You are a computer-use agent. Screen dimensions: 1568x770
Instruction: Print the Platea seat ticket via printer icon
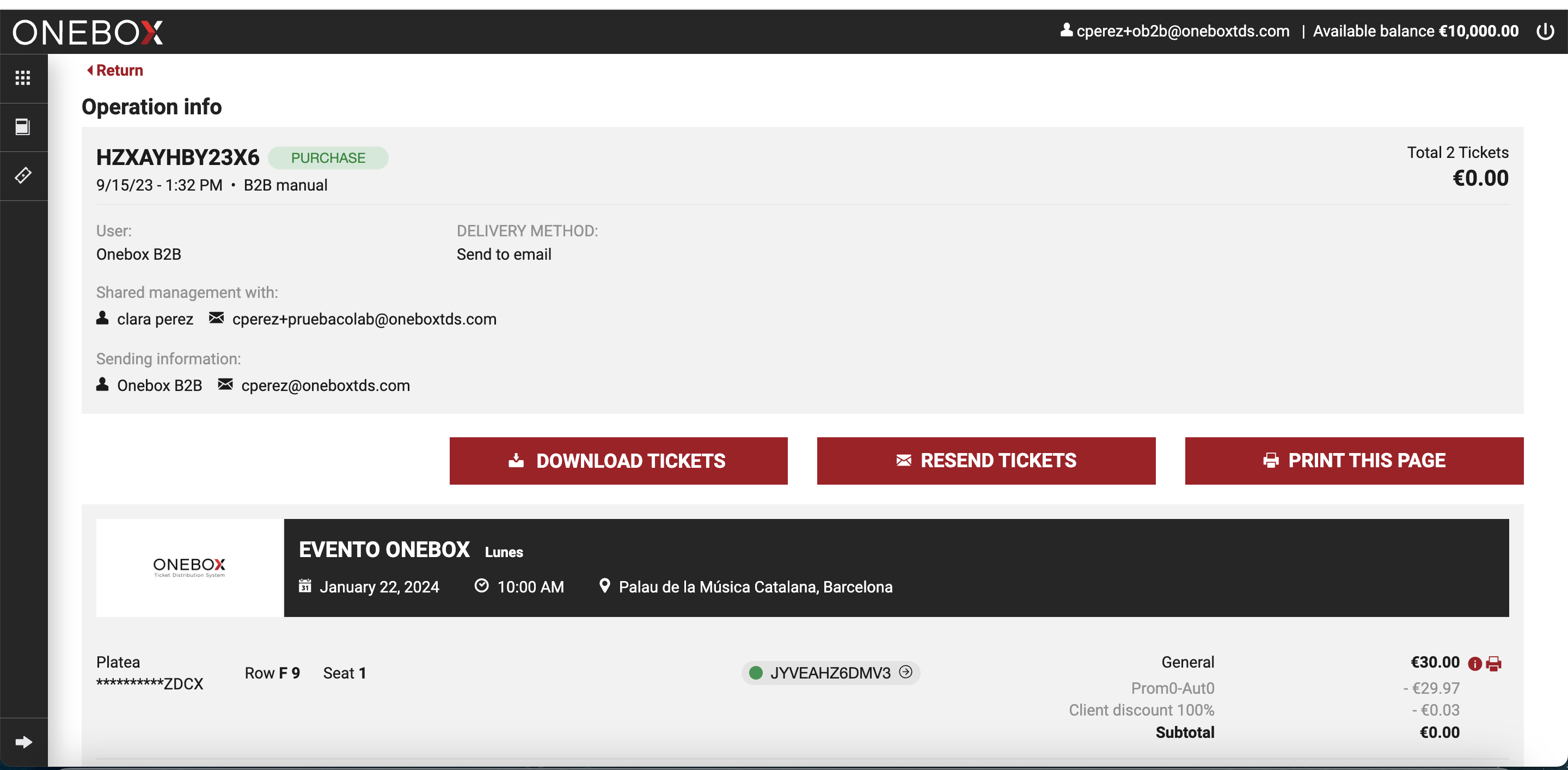tap(1494, 663)
